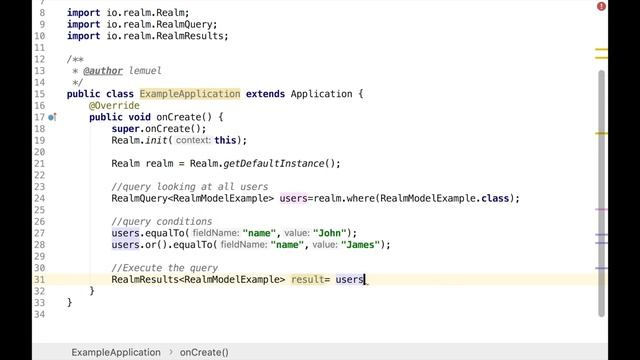Click the comment //query conditions
Image resolution: width=640 pixels, height=360 pixels.
pyautogui.click(x=162, y=222)
